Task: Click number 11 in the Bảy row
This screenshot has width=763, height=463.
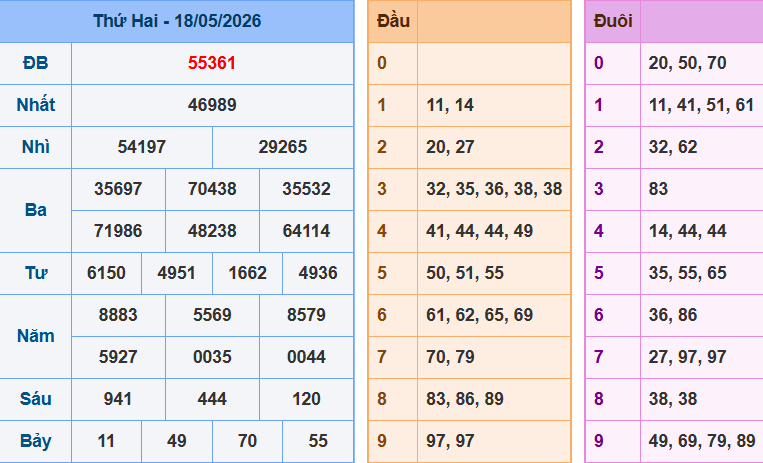Action: coord(106,441)
